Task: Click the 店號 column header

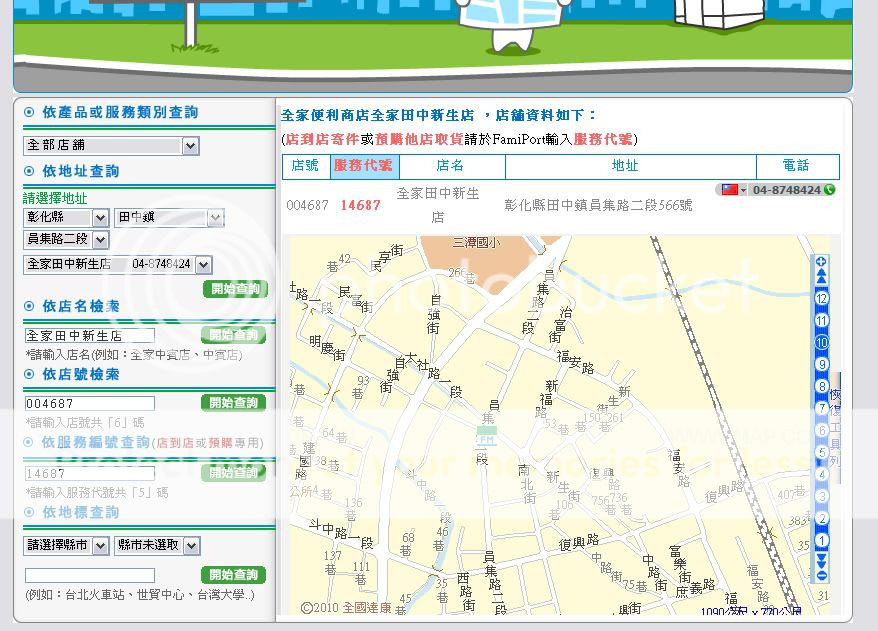Action: (x=305, y=166)
